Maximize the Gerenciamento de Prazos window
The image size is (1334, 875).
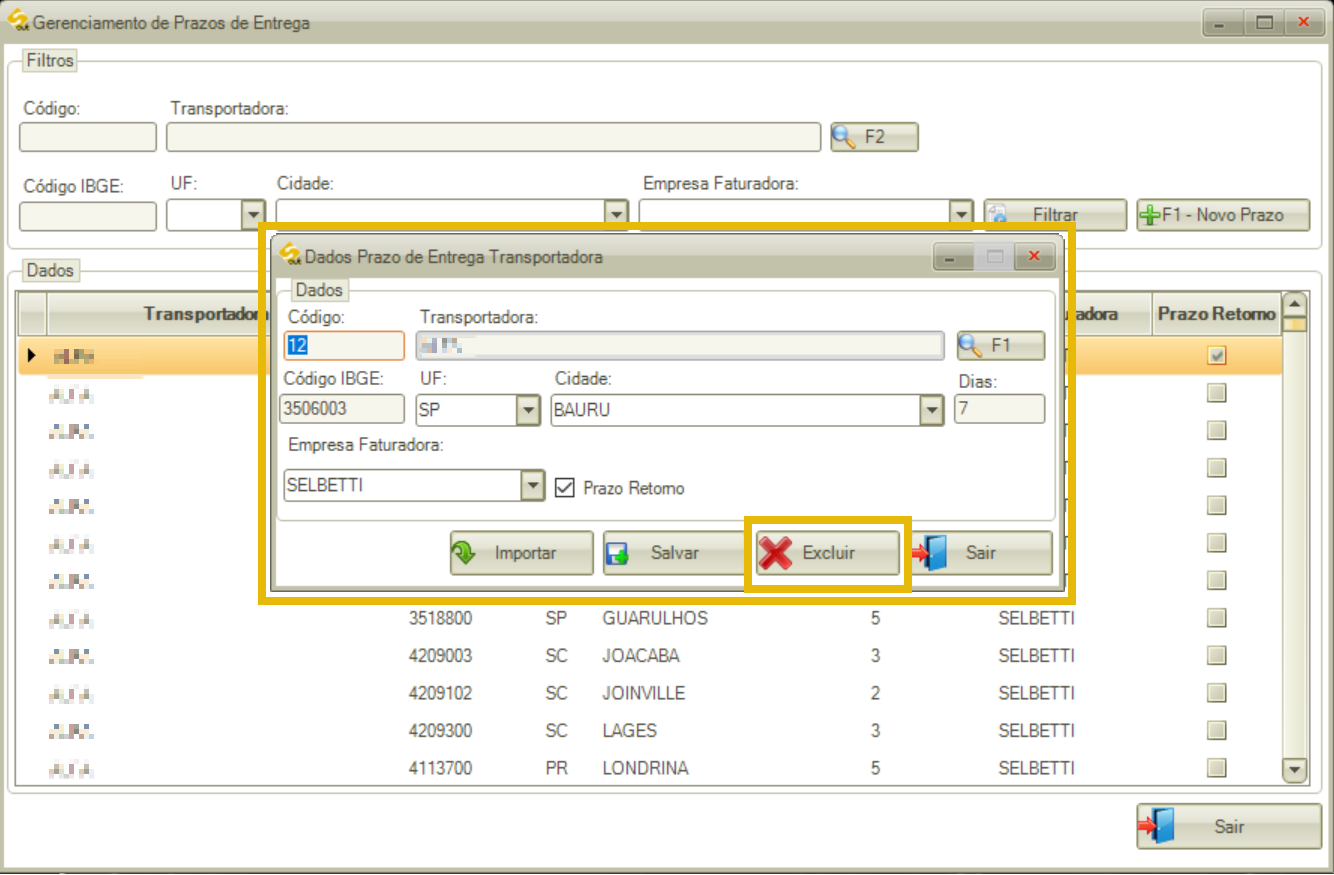coord(1265,22)
